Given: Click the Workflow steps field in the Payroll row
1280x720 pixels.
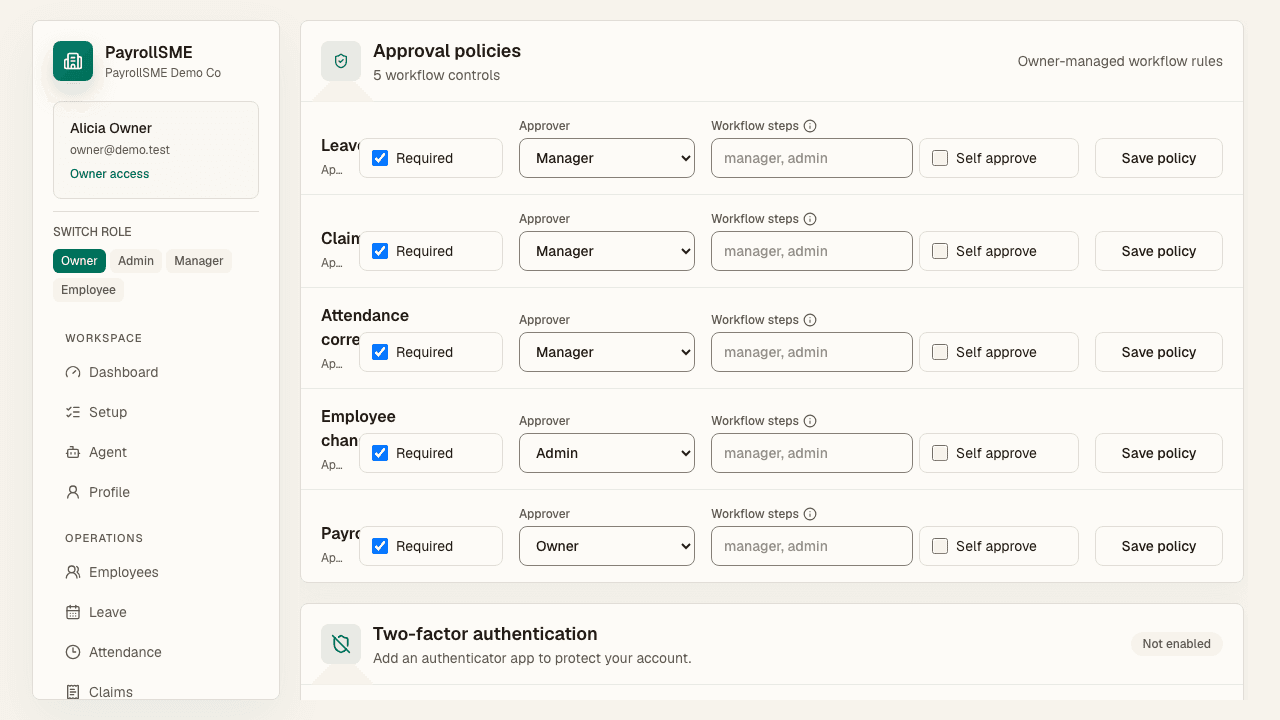Looking at the screenshot, I should [812, 546].
